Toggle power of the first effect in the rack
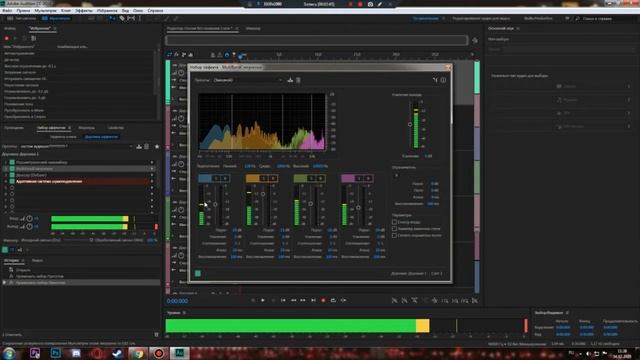The image size is (640, 360). [x=12, y=162]
